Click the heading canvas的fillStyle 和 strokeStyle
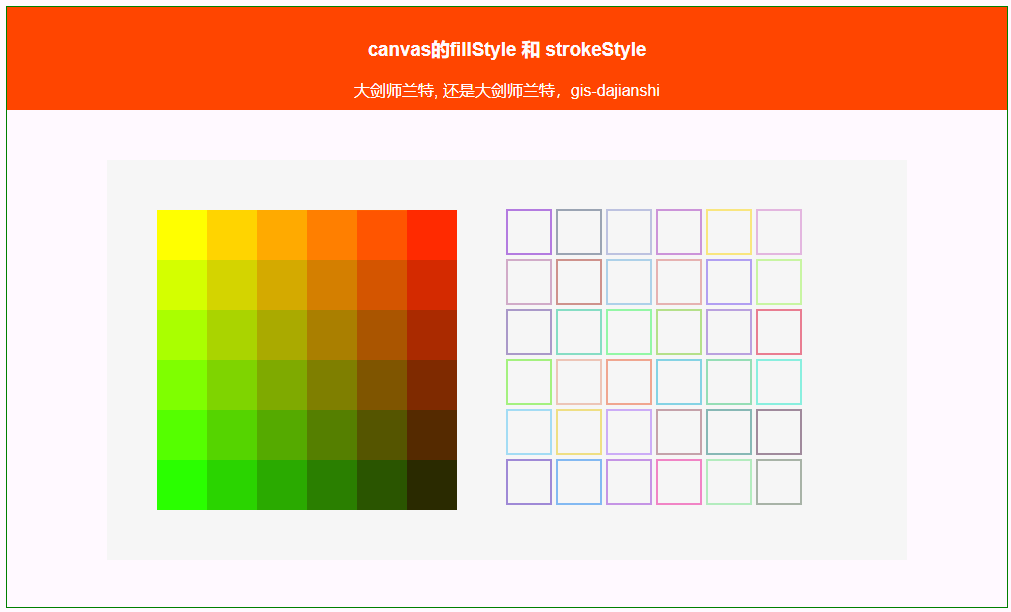This screenshot has height=612, width=1011. click(505, 48)
